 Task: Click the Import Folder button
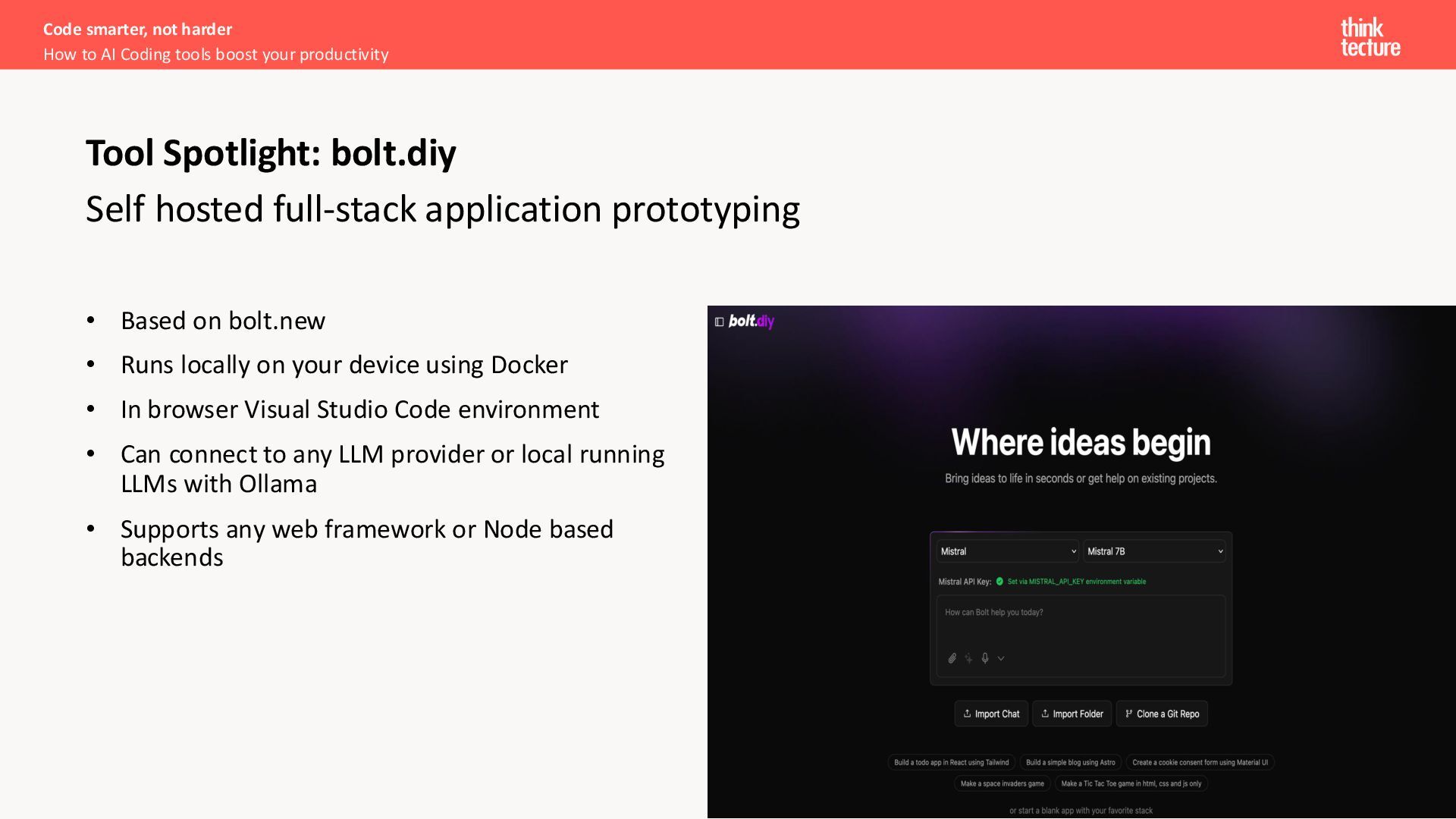1072,714
